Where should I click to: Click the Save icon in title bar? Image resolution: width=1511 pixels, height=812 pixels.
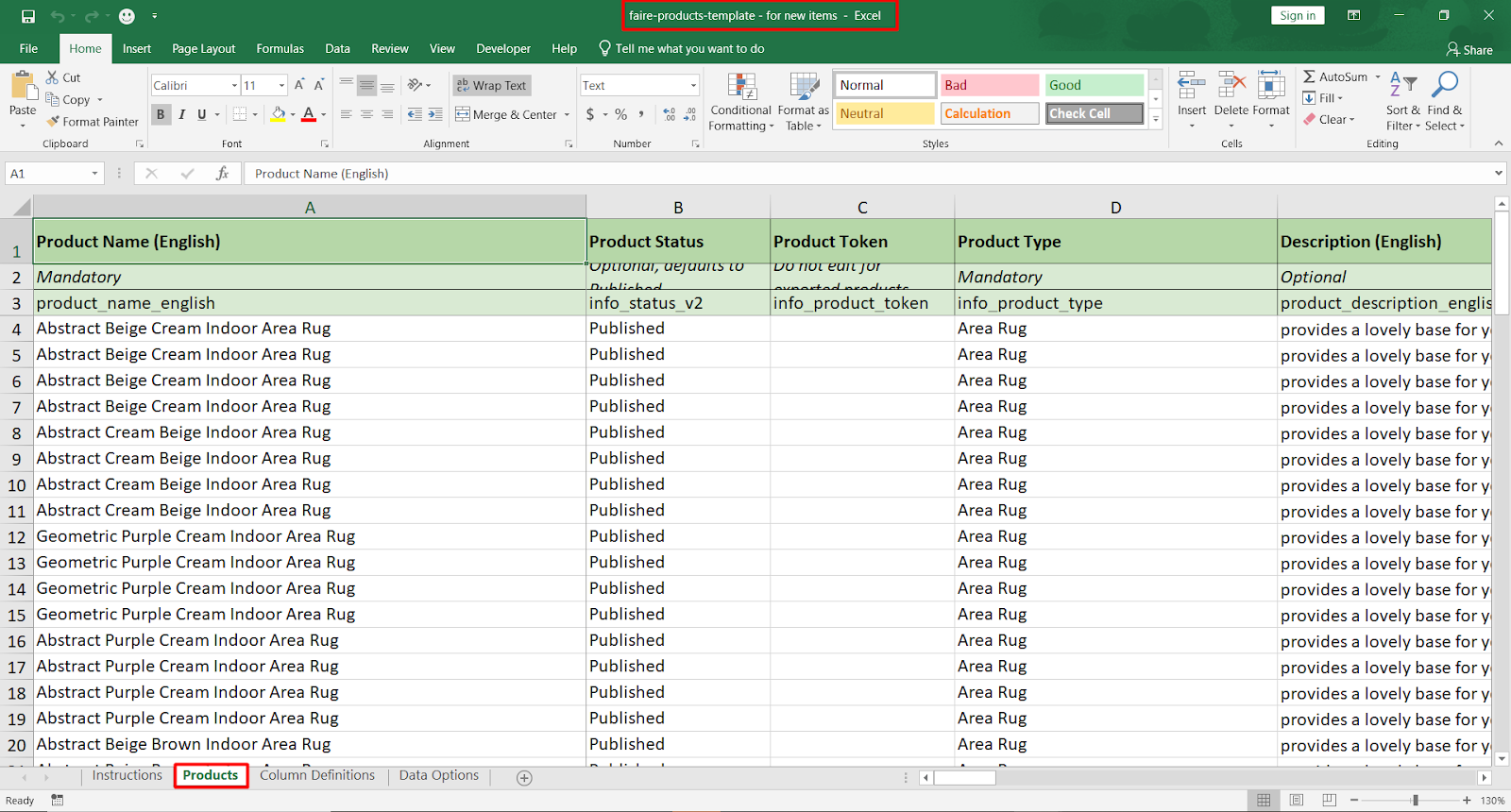[28, 16]
